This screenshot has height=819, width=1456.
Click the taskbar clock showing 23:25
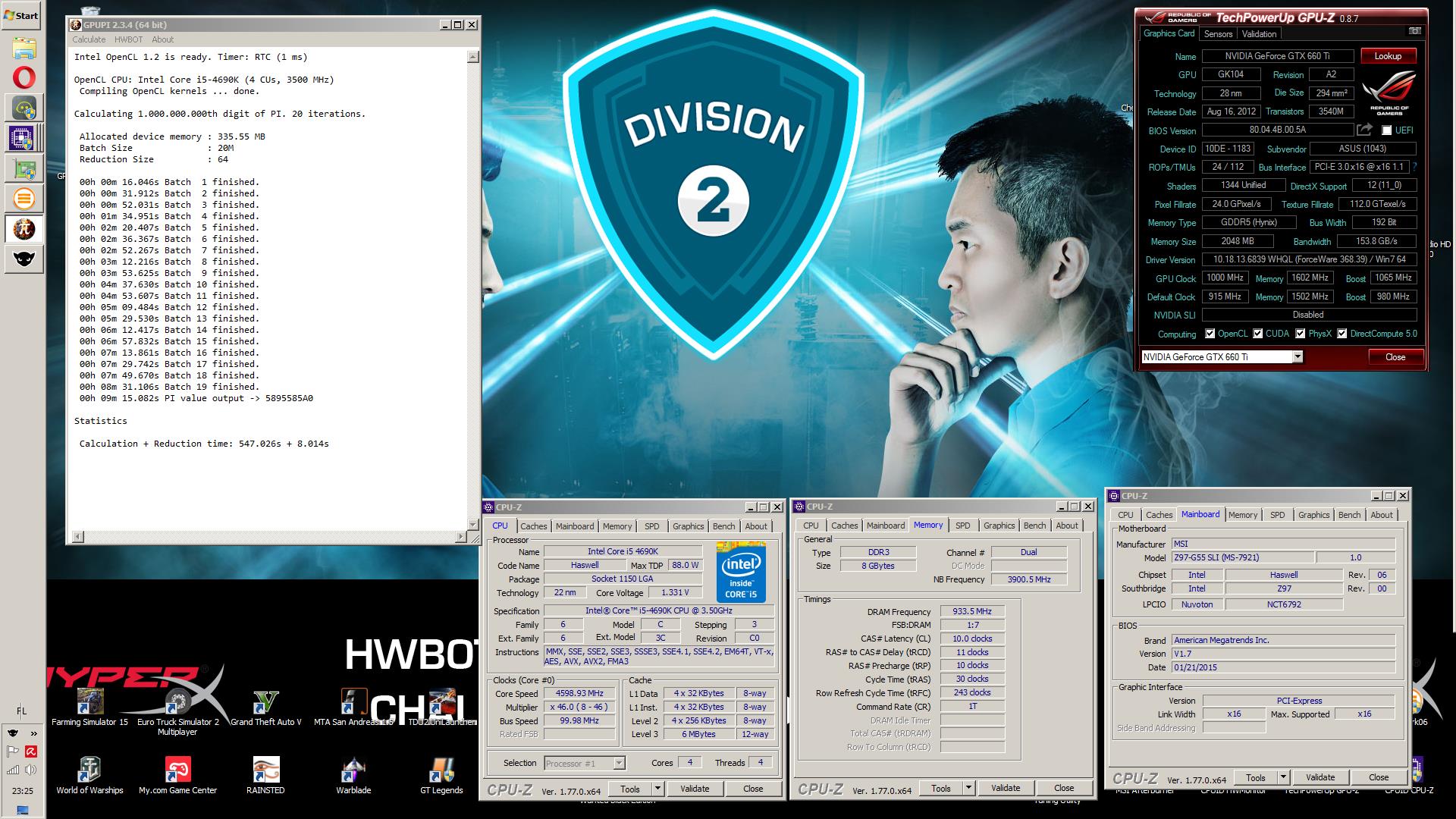[23, 791]
